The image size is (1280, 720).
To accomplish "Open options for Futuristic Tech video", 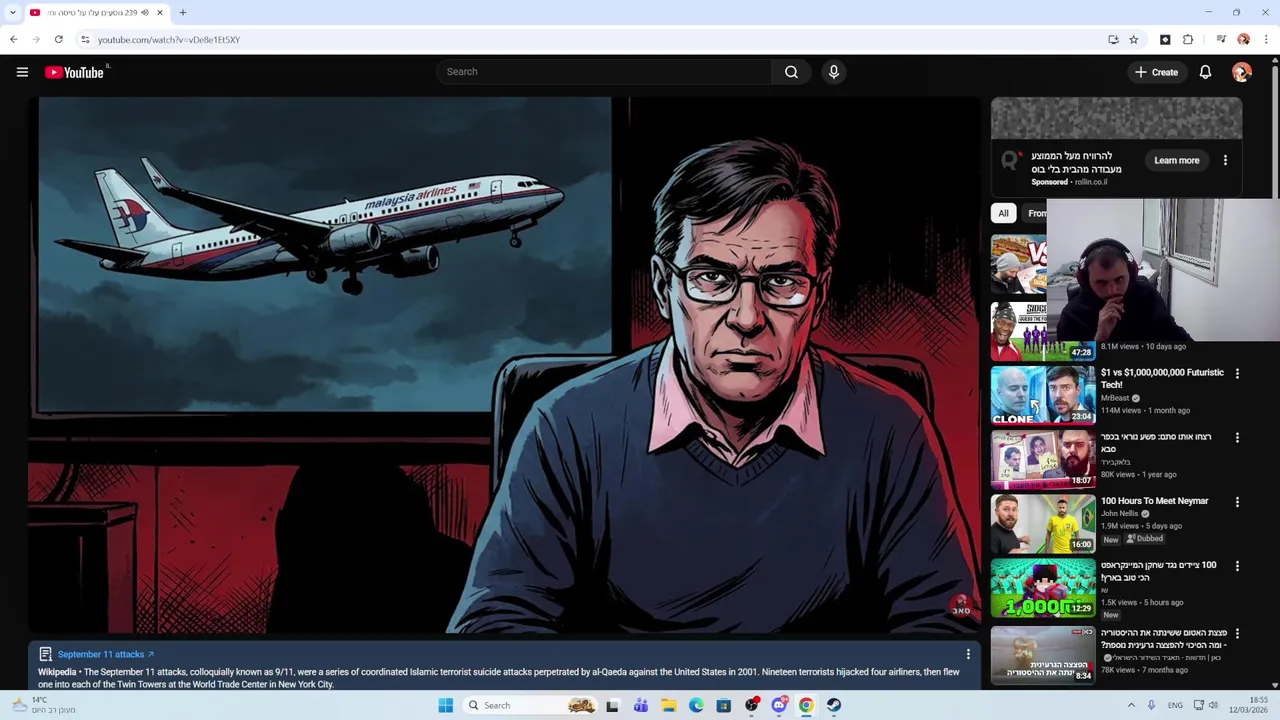I will (1237, 373).
